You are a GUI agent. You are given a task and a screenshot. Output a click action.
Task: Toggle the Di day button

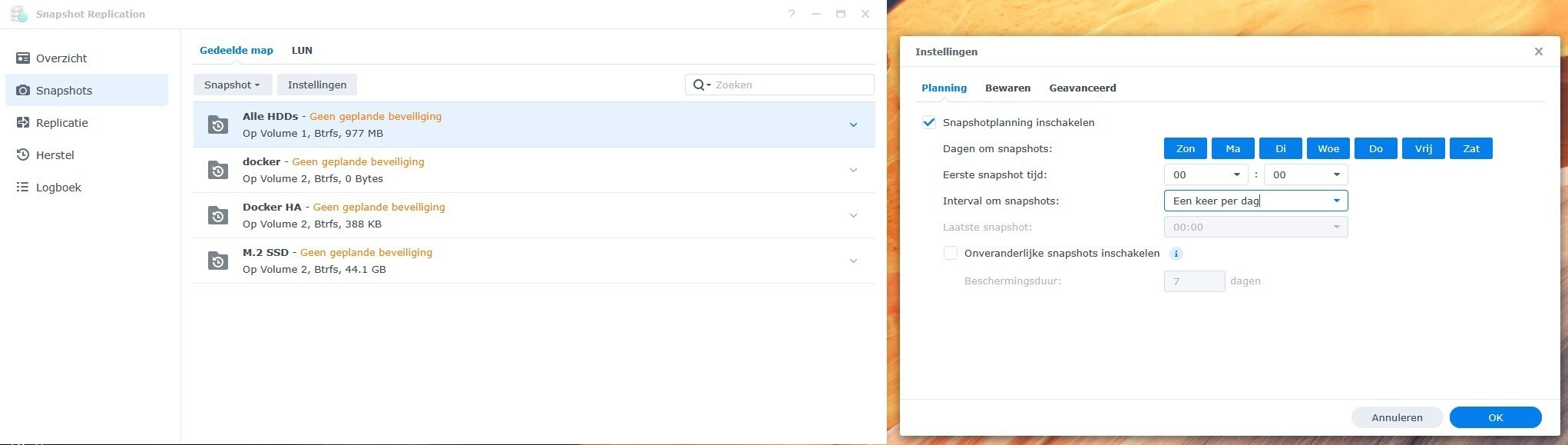click(x=1281, y=148)
